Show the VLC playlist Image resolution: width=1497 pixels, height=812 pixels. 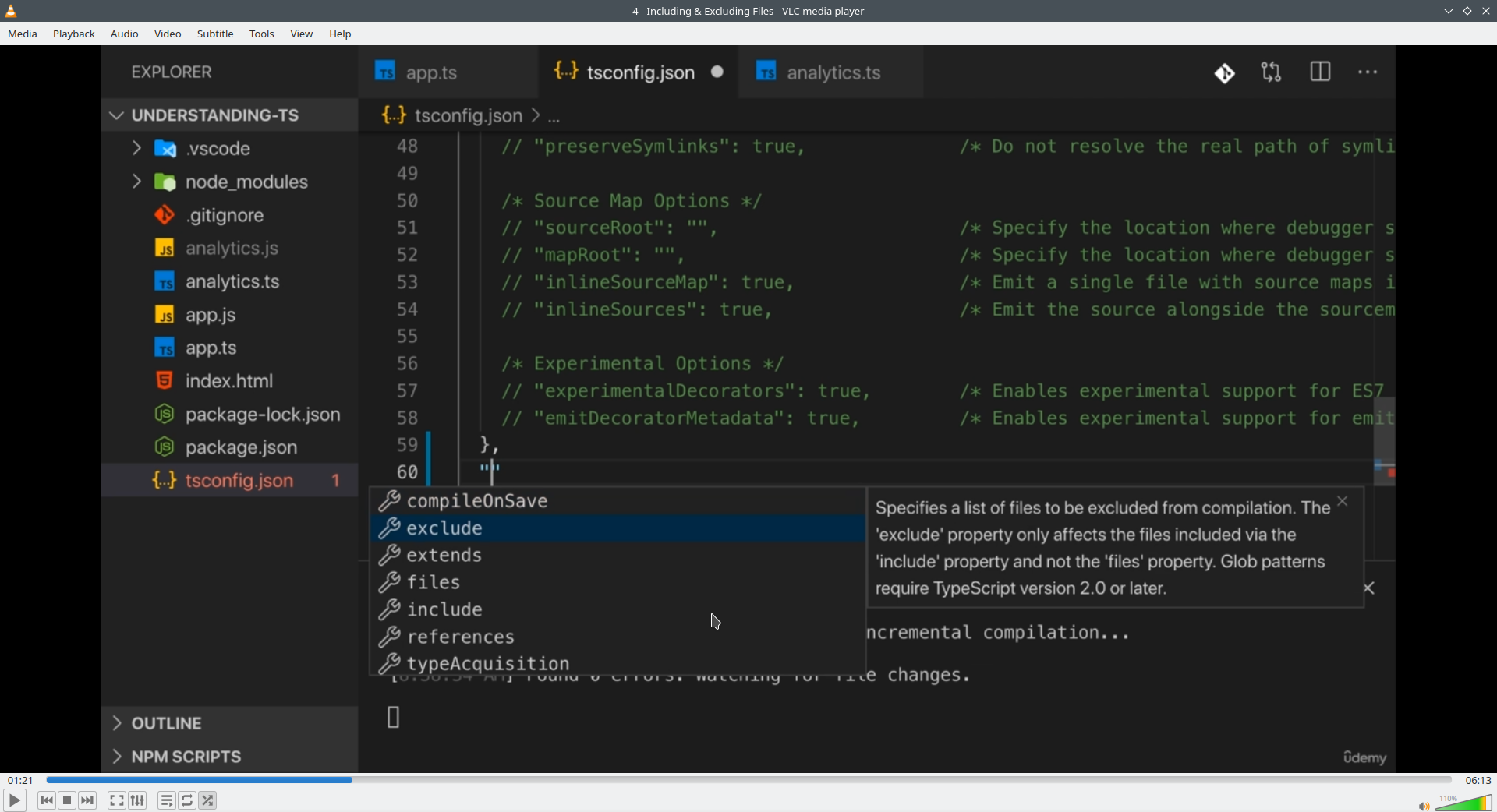[x=167, y=800]
